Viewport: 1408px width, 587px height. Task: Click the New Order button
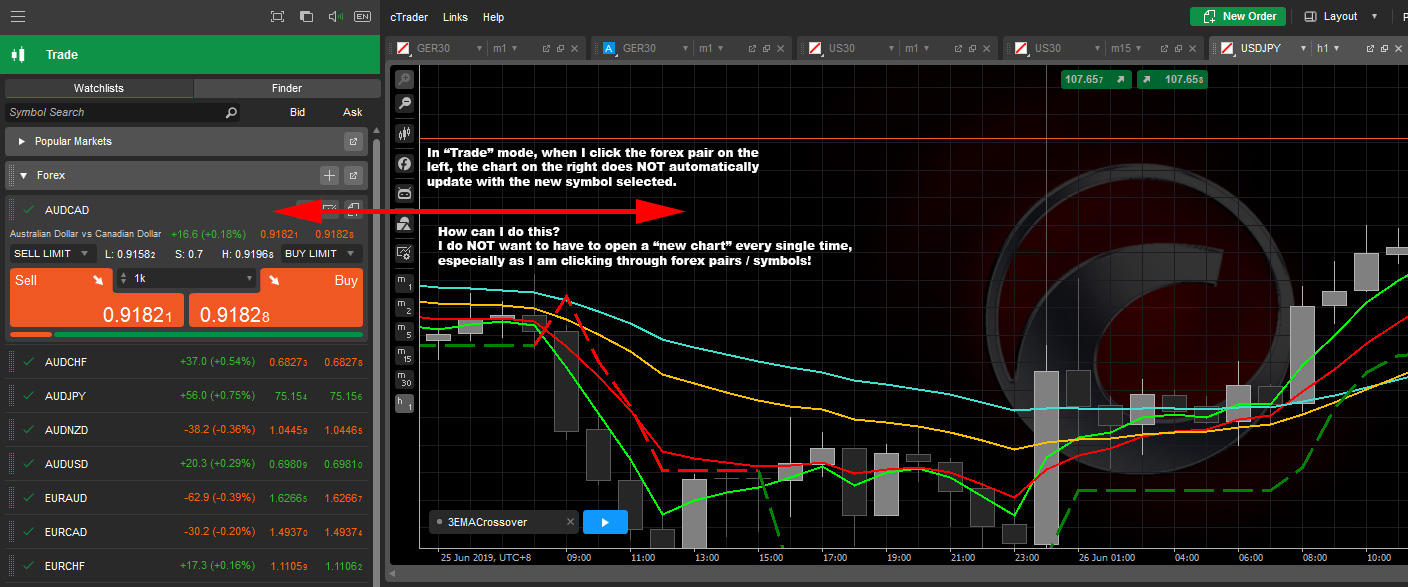coord(1238,16)
